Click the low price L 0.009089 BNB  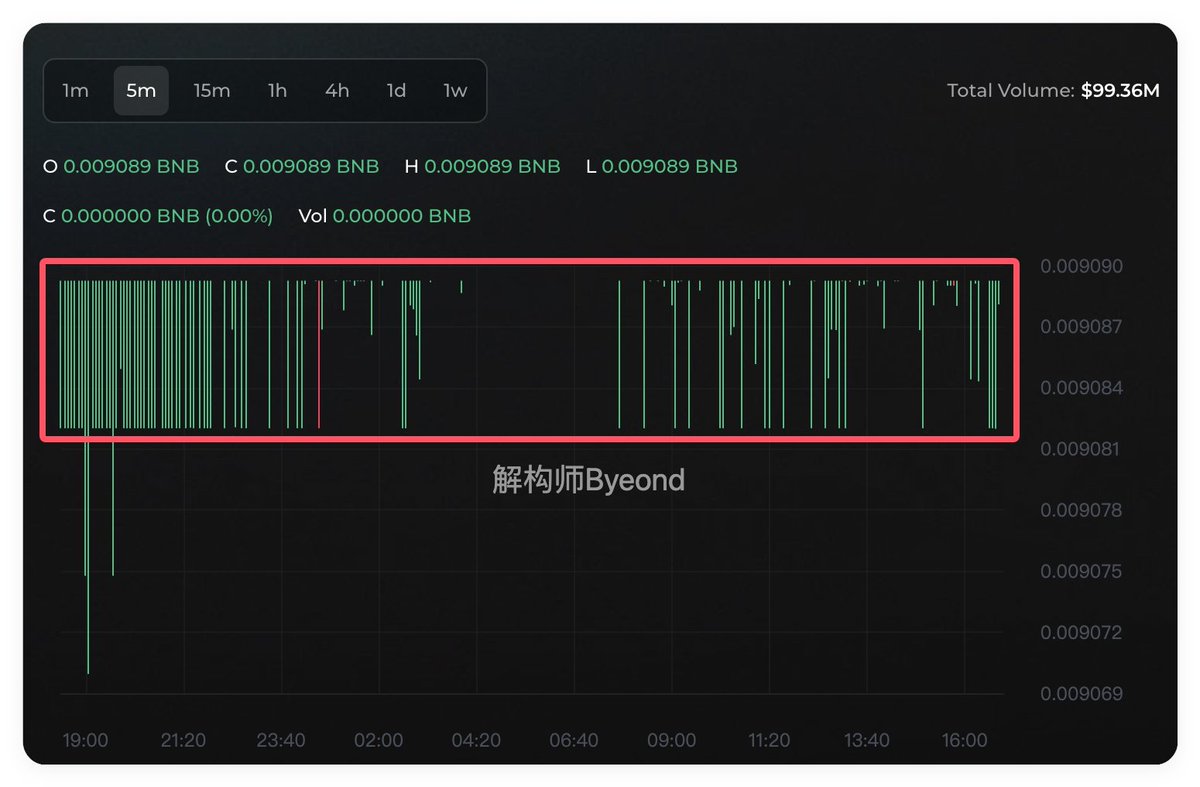tap(662, 166)
